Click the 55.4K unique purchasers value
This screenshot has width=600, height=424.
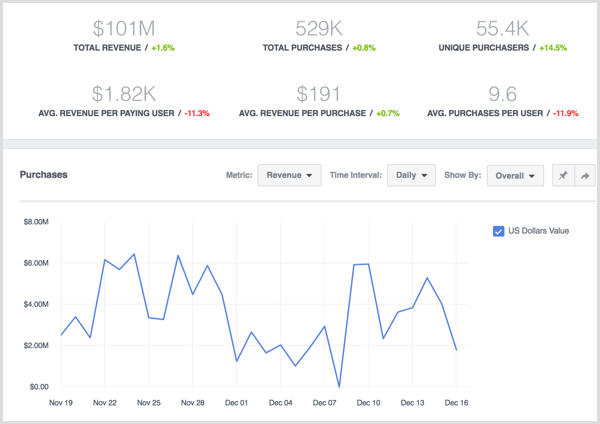pyautogui.click(x=502, y=28)
